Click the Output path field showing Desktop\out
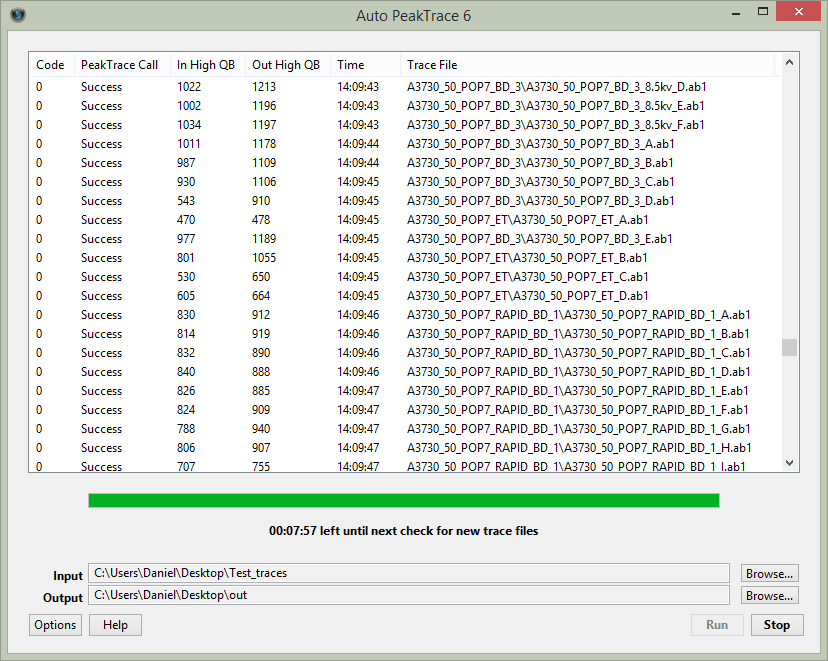Image resolution: width=828 pixels, height=661 pixels. pyautogui.click(x=409, y=595)
